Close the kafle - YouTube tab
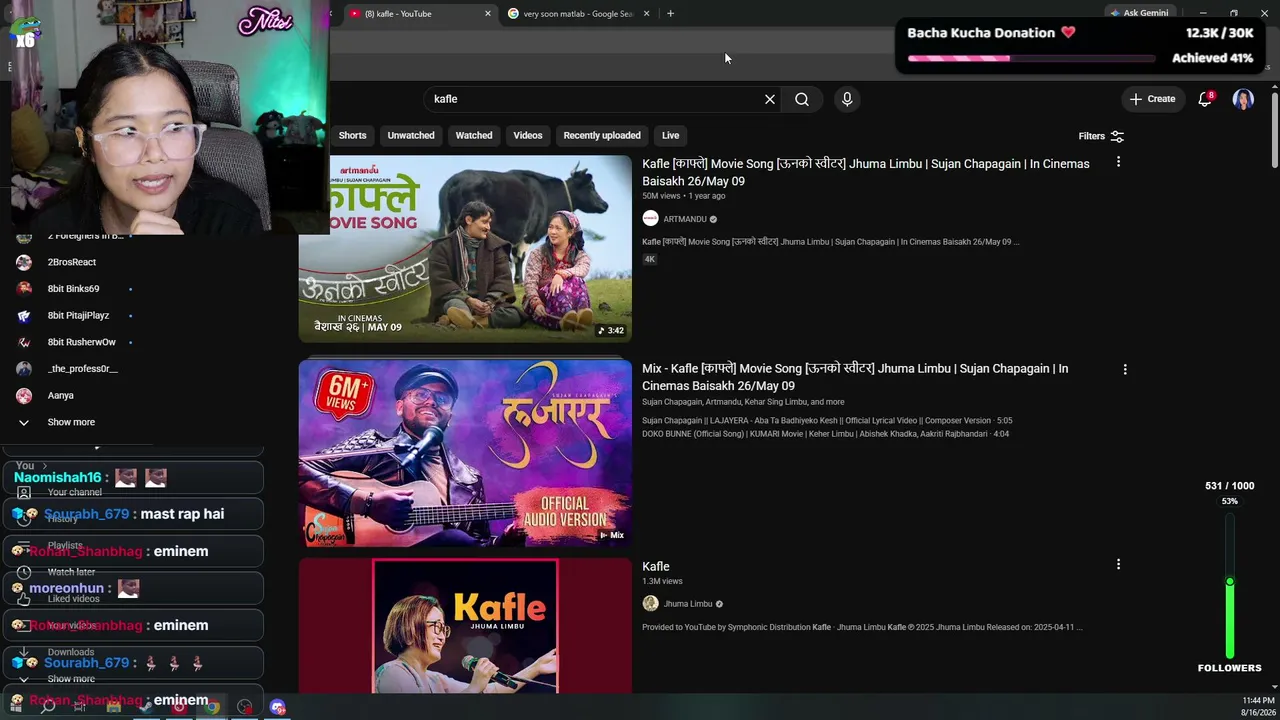Image resolution: width=1280 pixels, height=720 pixels. (488, 14)
